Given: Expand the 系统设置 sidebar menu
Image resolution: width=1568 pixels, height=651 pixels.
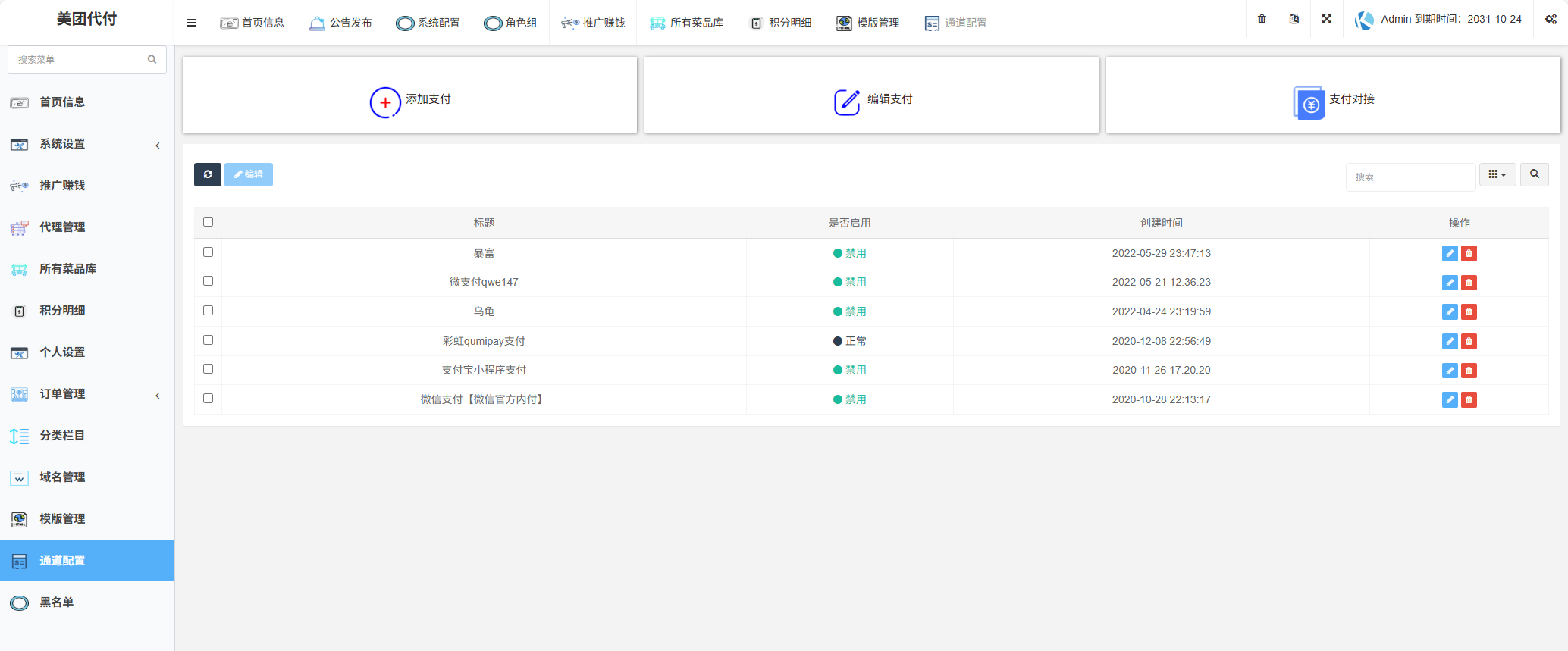Looking at the screenshot, I should pyautogui.click(x=83, y=144).
